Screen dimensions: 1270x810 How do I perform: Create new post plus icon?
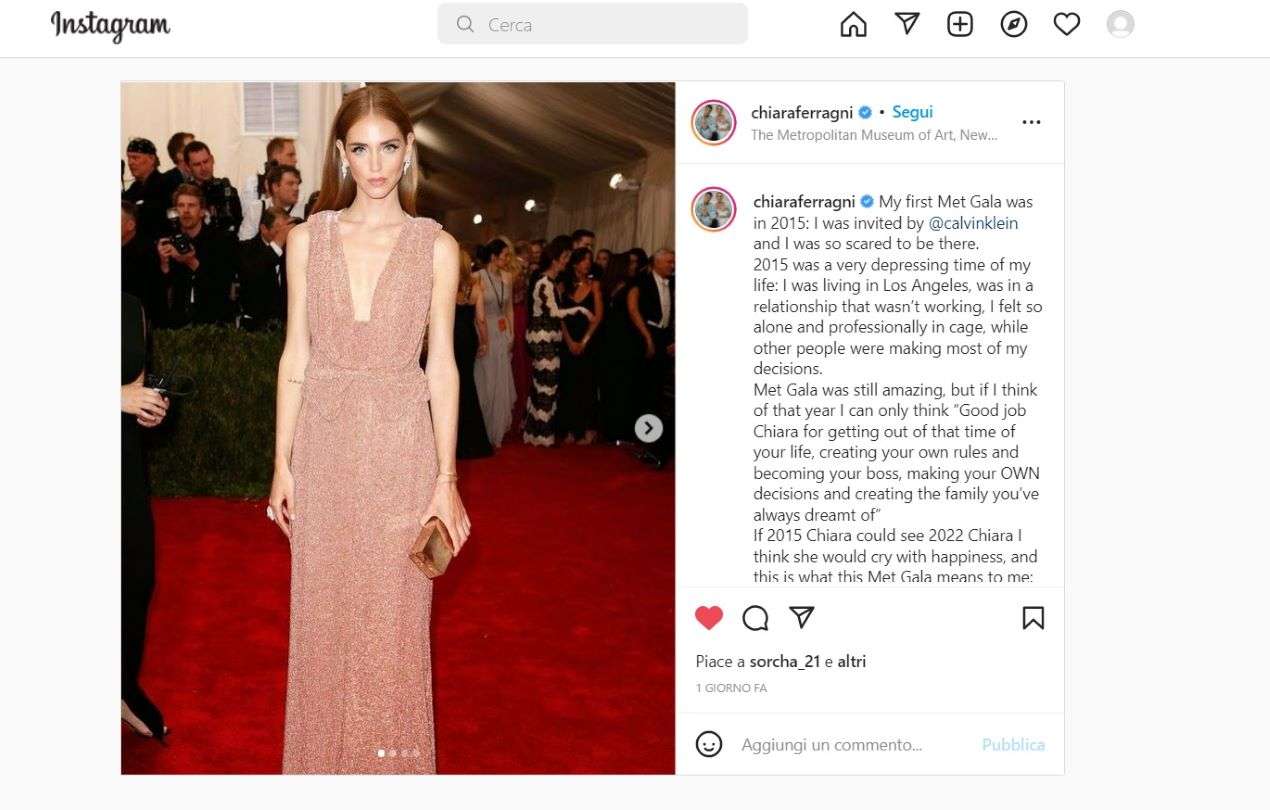(960, 25)
